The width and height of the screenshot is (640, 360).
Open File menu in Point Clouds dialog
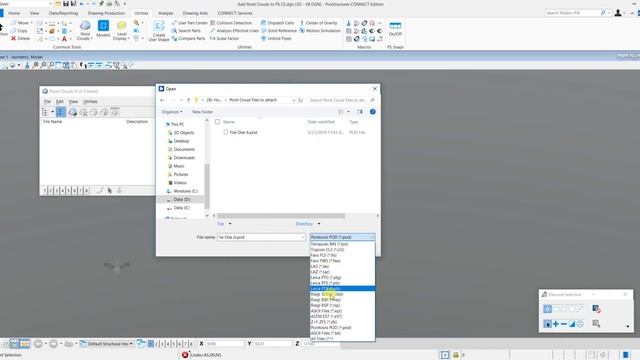pyautogui.click(x=47, y=102)
